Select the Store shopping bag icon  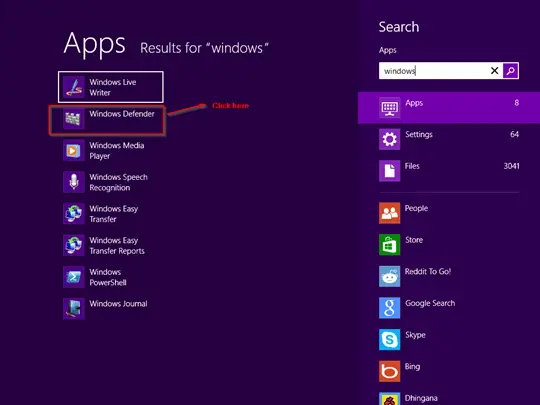point(390,245)
